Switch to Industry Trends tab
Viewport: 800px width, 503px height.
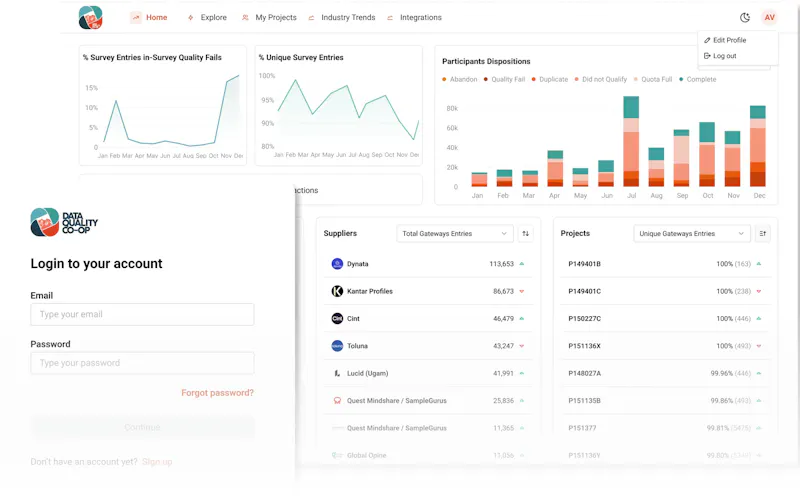coord(341,17)
